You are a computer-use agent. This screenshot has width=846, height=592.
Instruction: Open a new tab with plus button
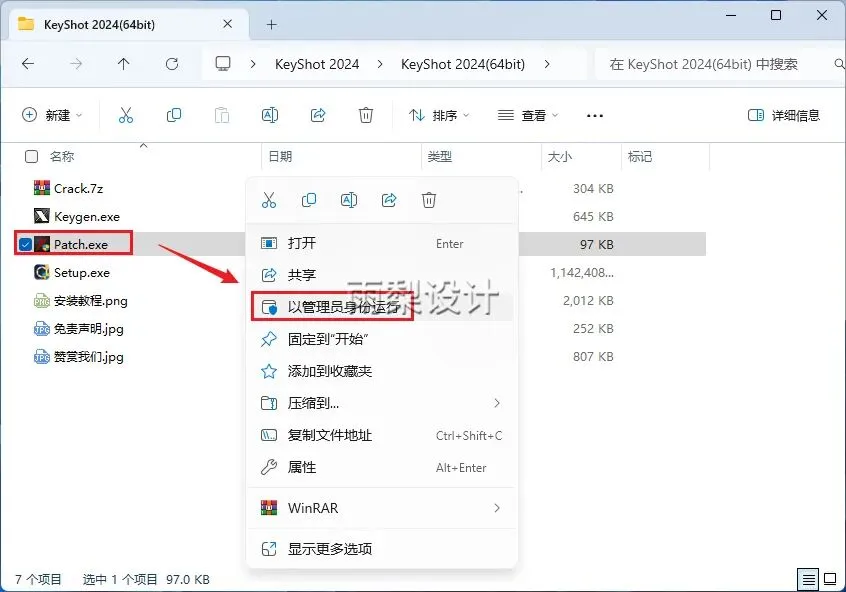click(x=271, y=24)
